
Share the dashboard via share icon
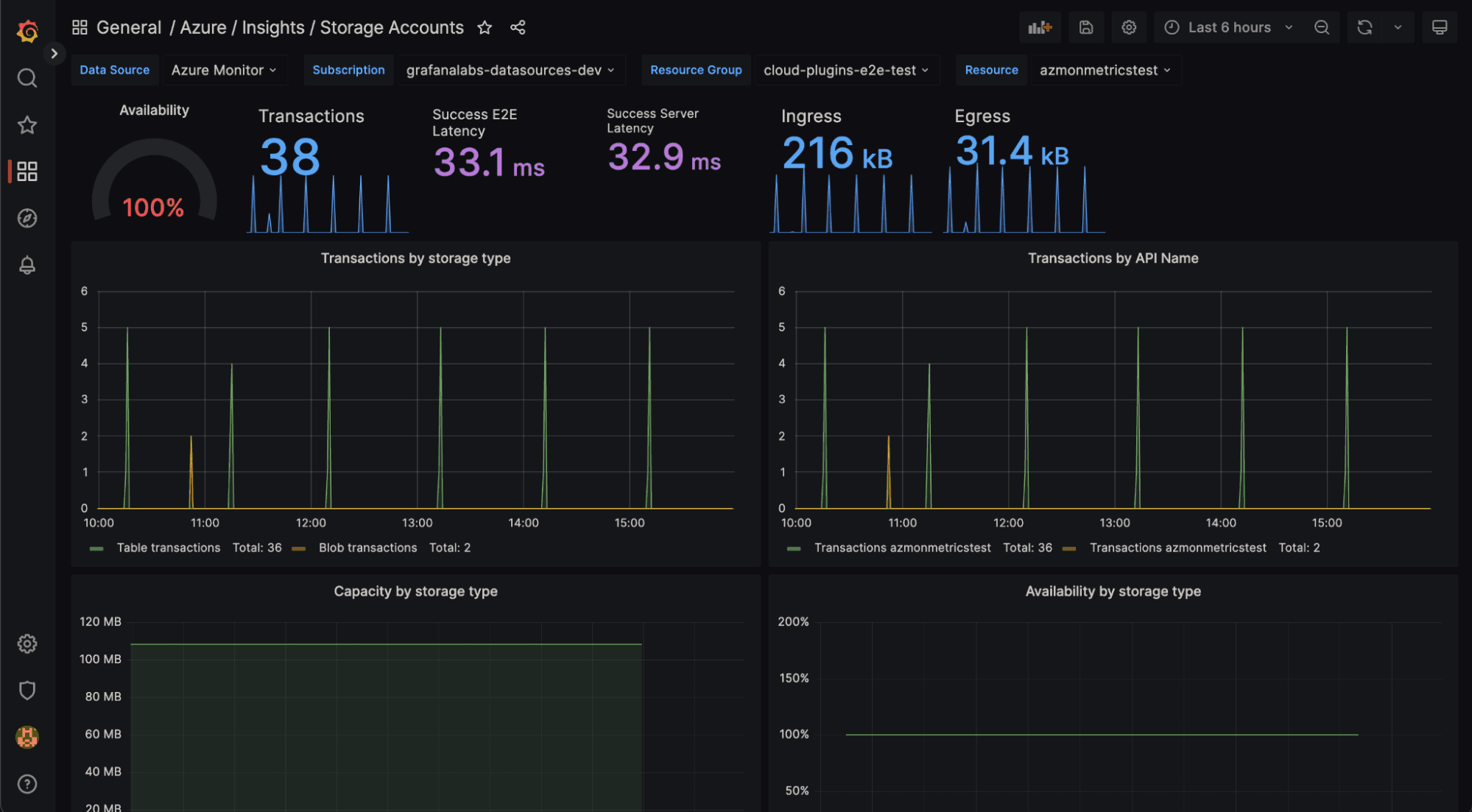click(x=518, y=27)
